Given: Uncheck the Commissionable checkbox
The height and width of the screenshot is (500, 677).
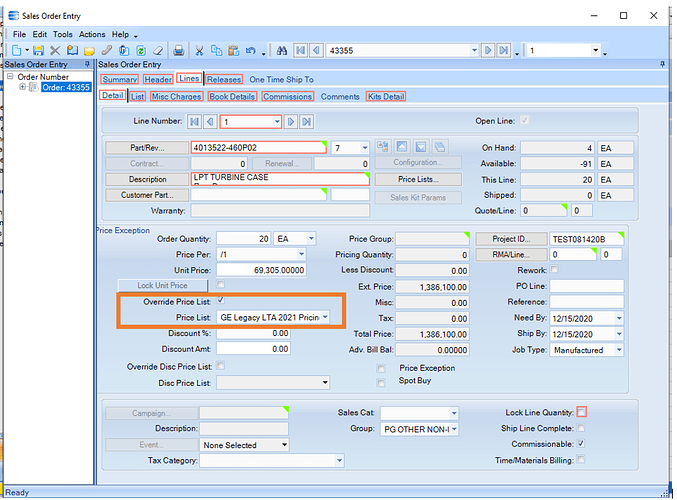Looking at the screenshot, I should pos(581,443).
